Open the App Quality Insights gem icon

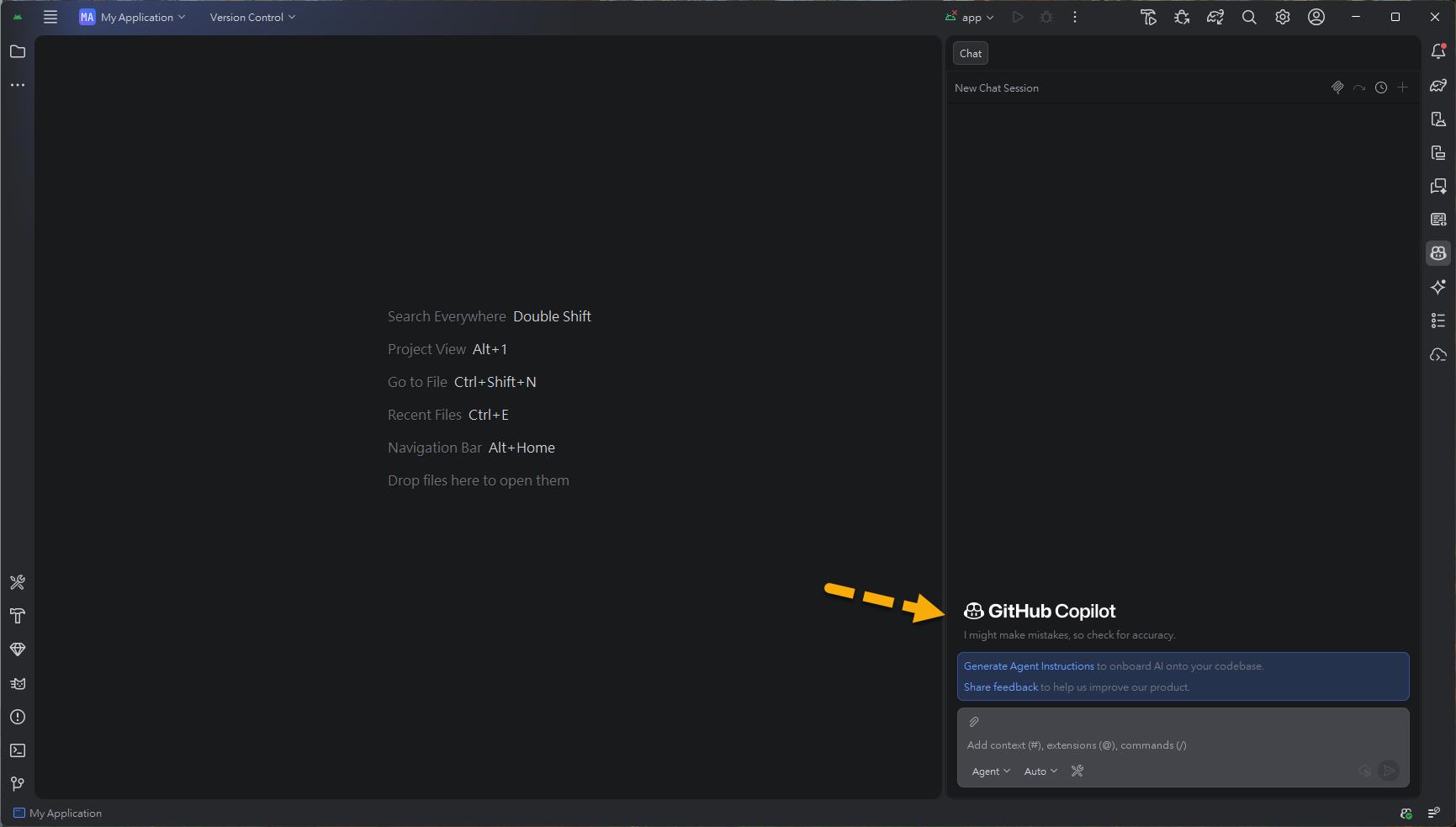pos(18,649)
